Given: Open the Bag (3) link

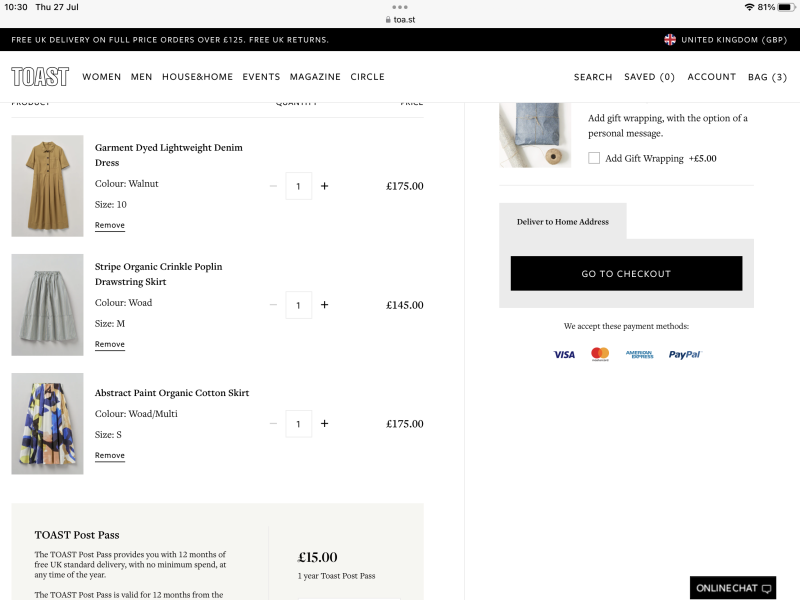Looking at the screenshot, I should (767, 77).
